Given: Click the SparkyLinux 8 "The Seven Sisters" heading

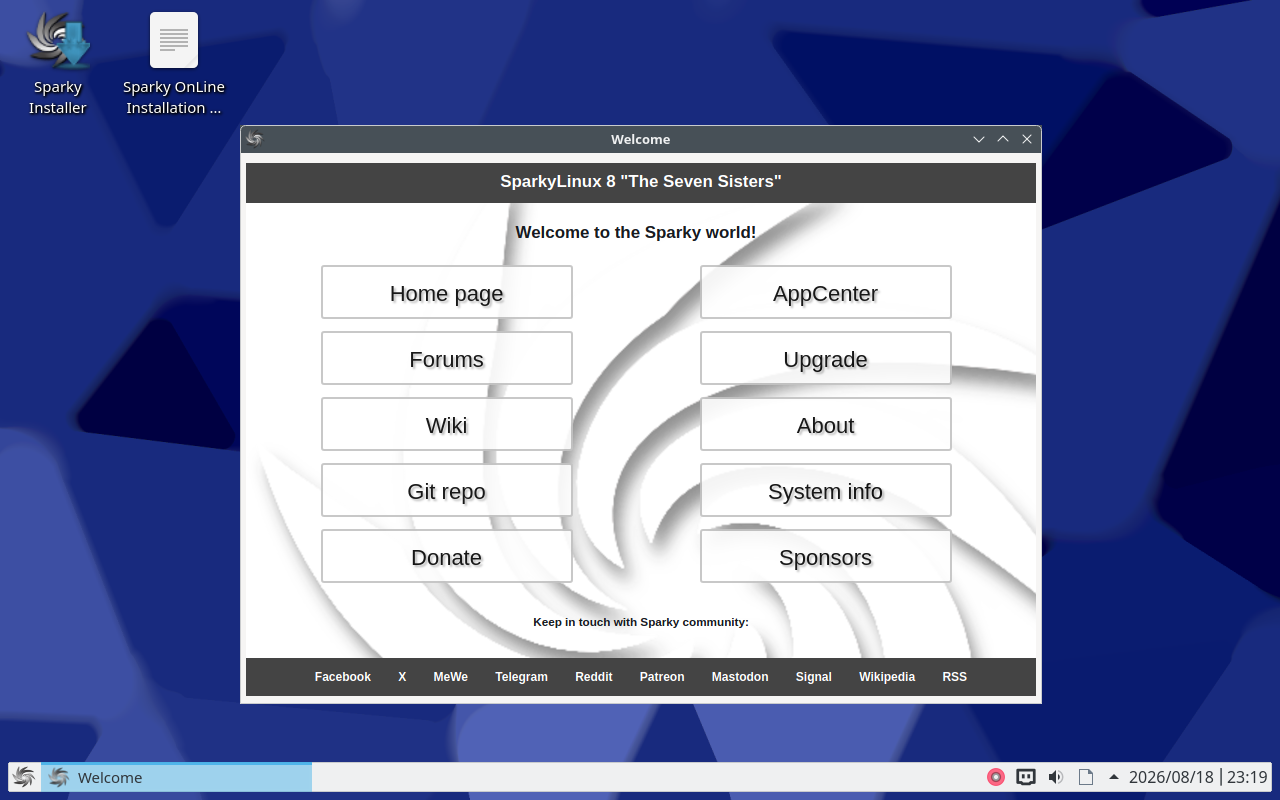Looking at the screenshot, I should (x=641, y=181).
